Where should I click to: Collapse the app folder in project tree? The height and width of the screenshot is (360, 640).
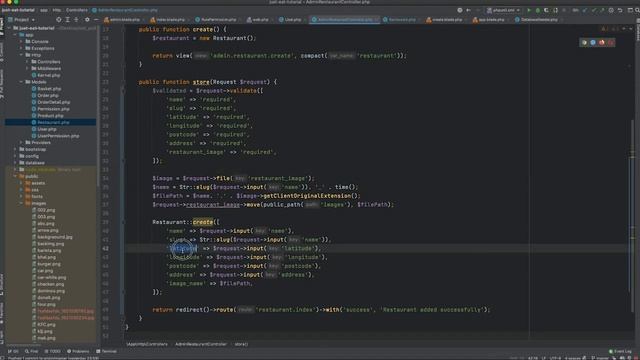16,35
